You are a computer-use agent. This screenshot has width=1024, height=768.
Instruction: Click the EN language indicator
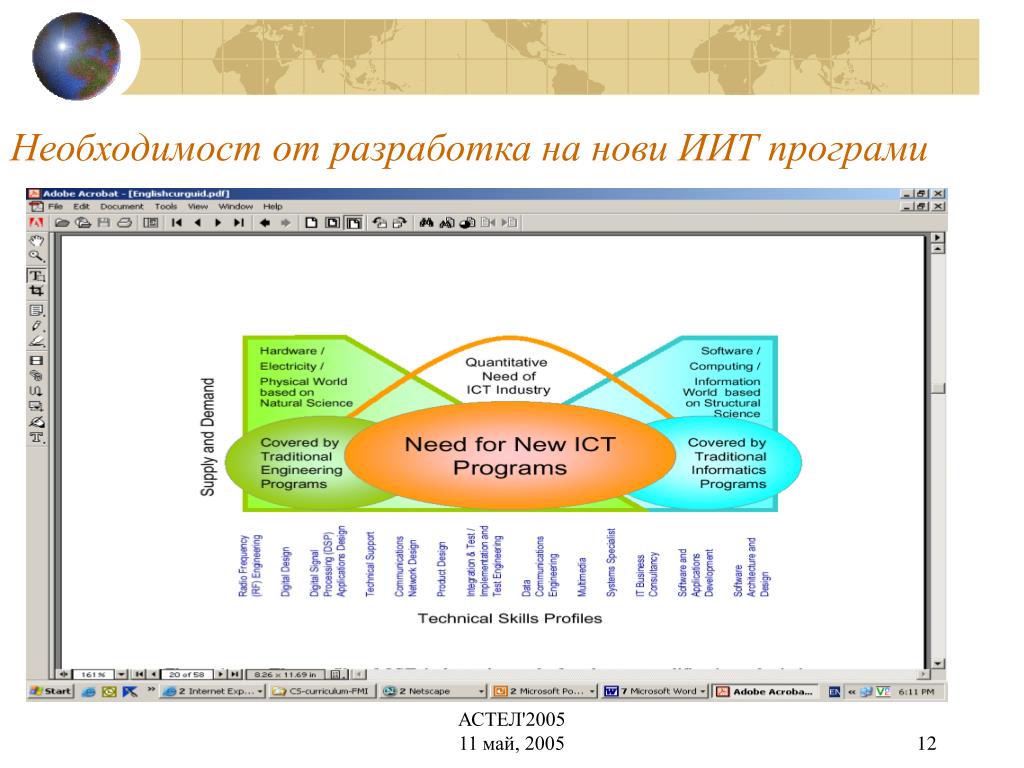pos(834,692)
